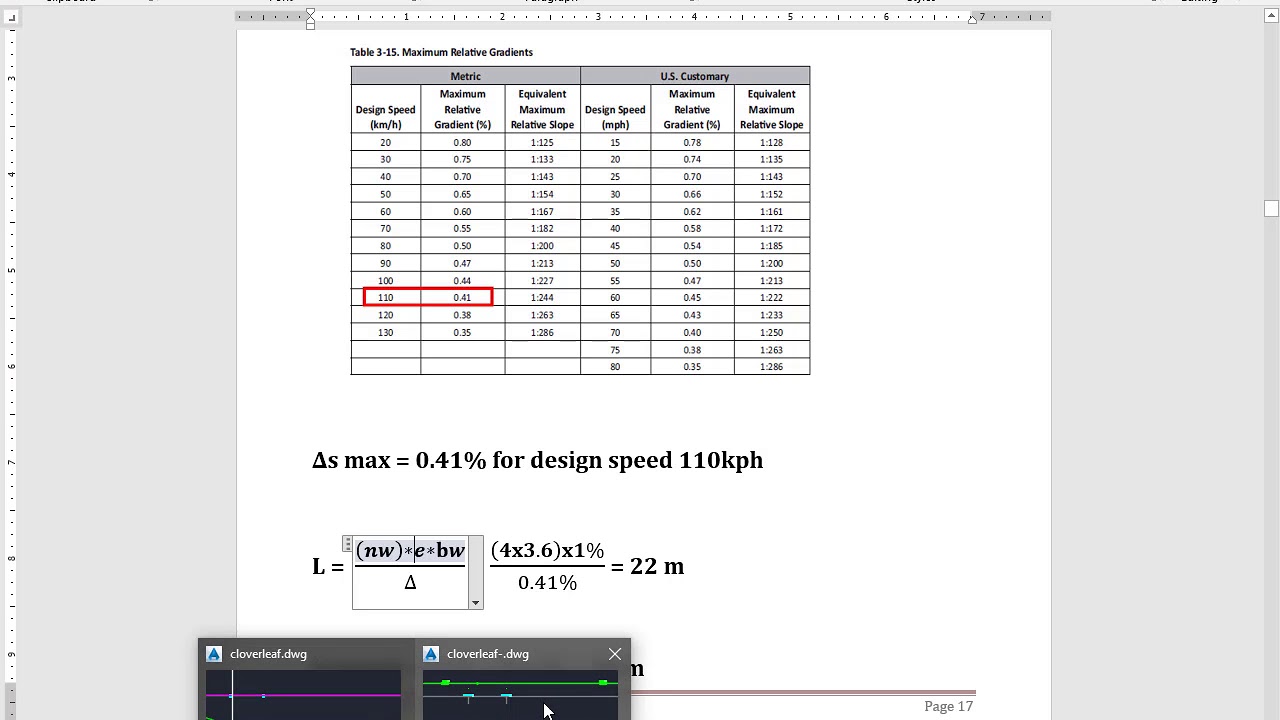Click the scrollbar up arrow
The width and height of the screenshot is (1280, 720).
[1271, 16]
